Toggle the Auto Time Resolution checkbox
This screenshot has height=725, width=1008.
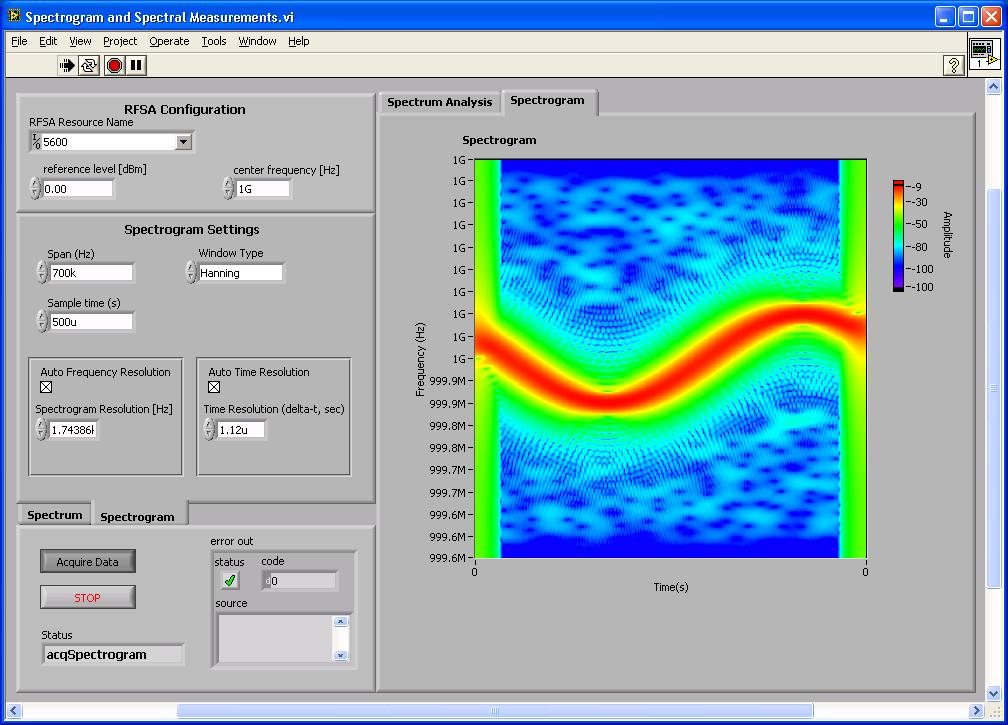(214, 388)
